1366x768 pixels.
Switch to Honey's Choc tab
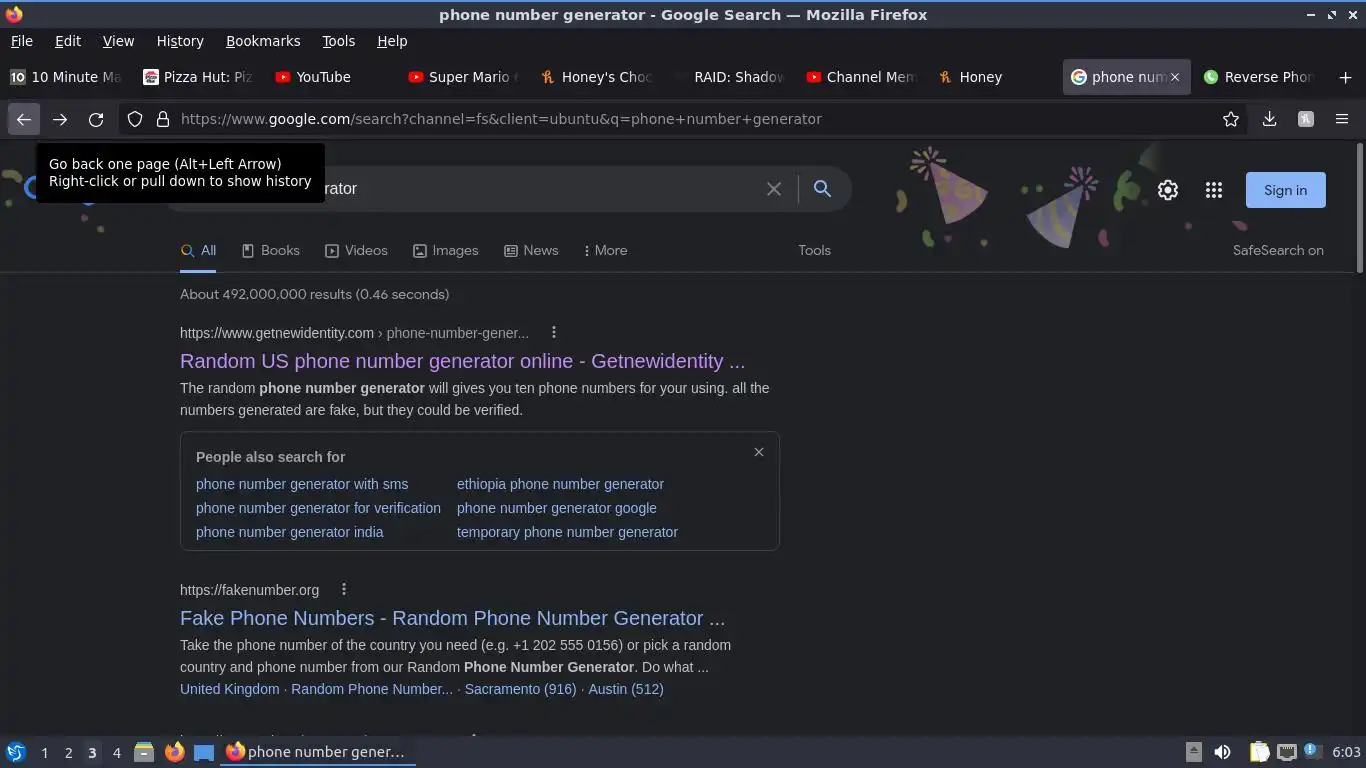tap(595, 77)
